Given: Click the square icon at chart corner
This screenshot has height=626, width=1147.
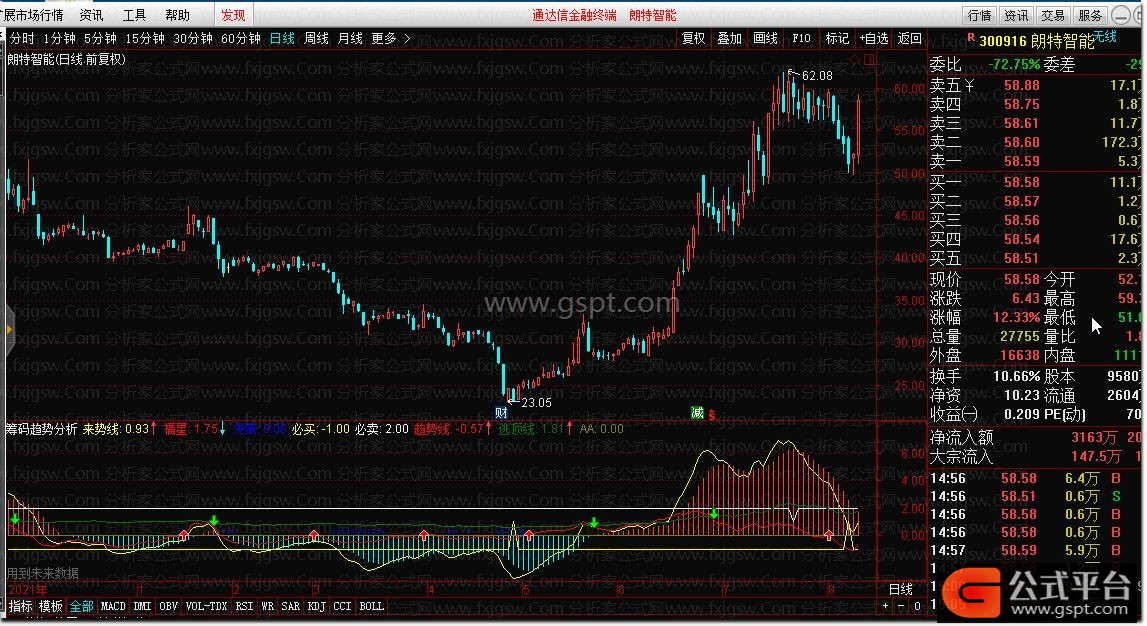Looking at the screenshot, I should coord(869,59).
